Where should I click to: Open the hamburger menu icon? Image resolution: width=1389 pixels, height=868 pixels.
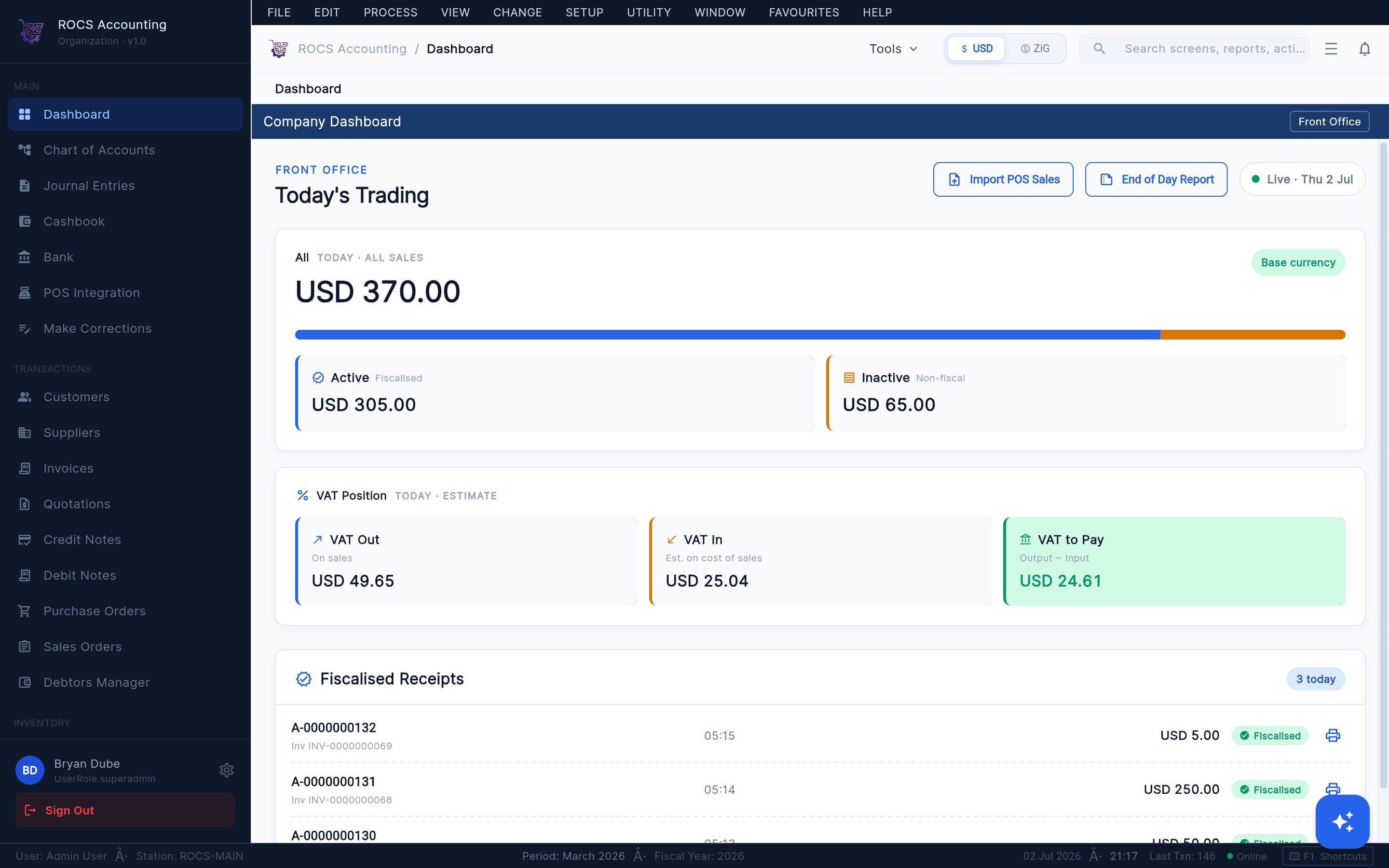click(1331, 49)
